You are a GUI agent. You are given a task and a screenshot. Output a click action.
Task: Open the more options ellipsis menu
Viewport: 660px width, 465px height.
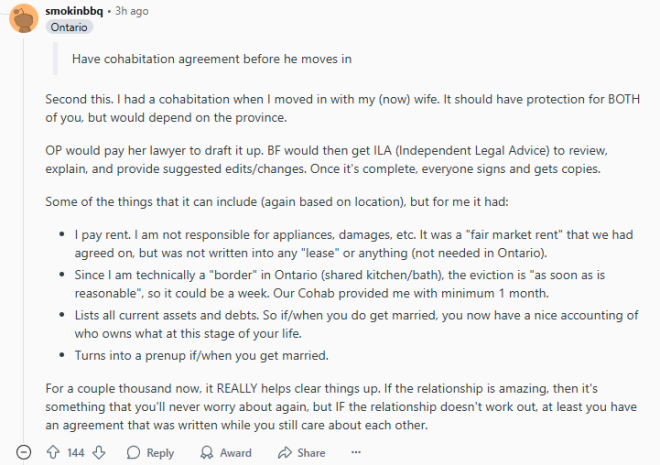point(356,452)
